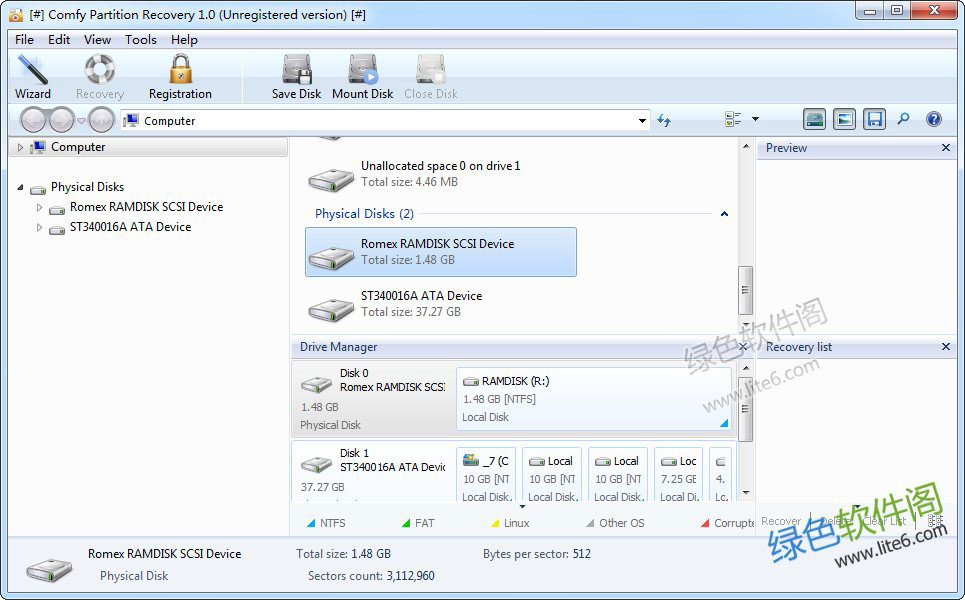Open the navigation history dropdown arrow

pos(81,121)
